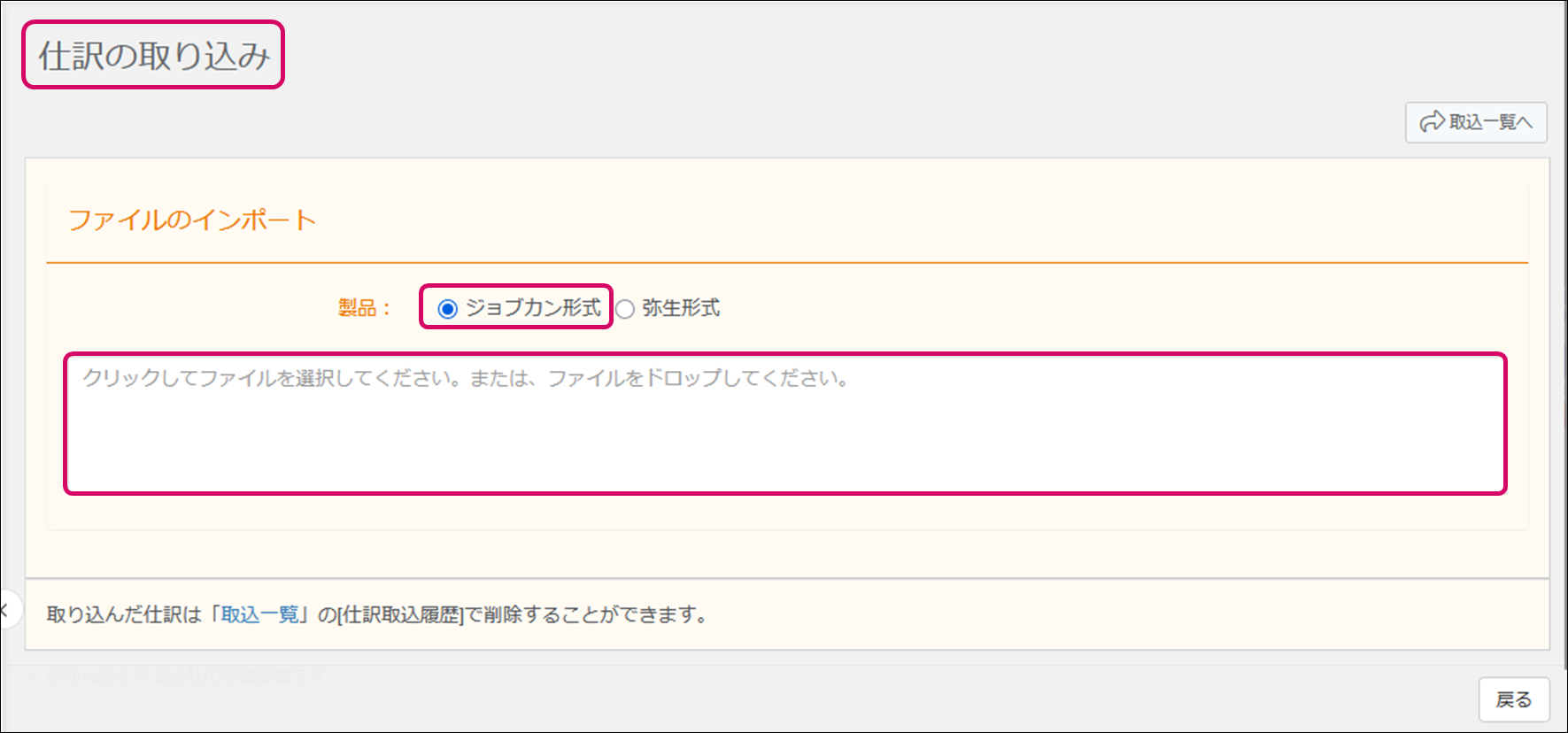This screenshot has width=1568, height=733.
Task: Click the 仕訳の取り込み page title
Action: tap(153, 56)
